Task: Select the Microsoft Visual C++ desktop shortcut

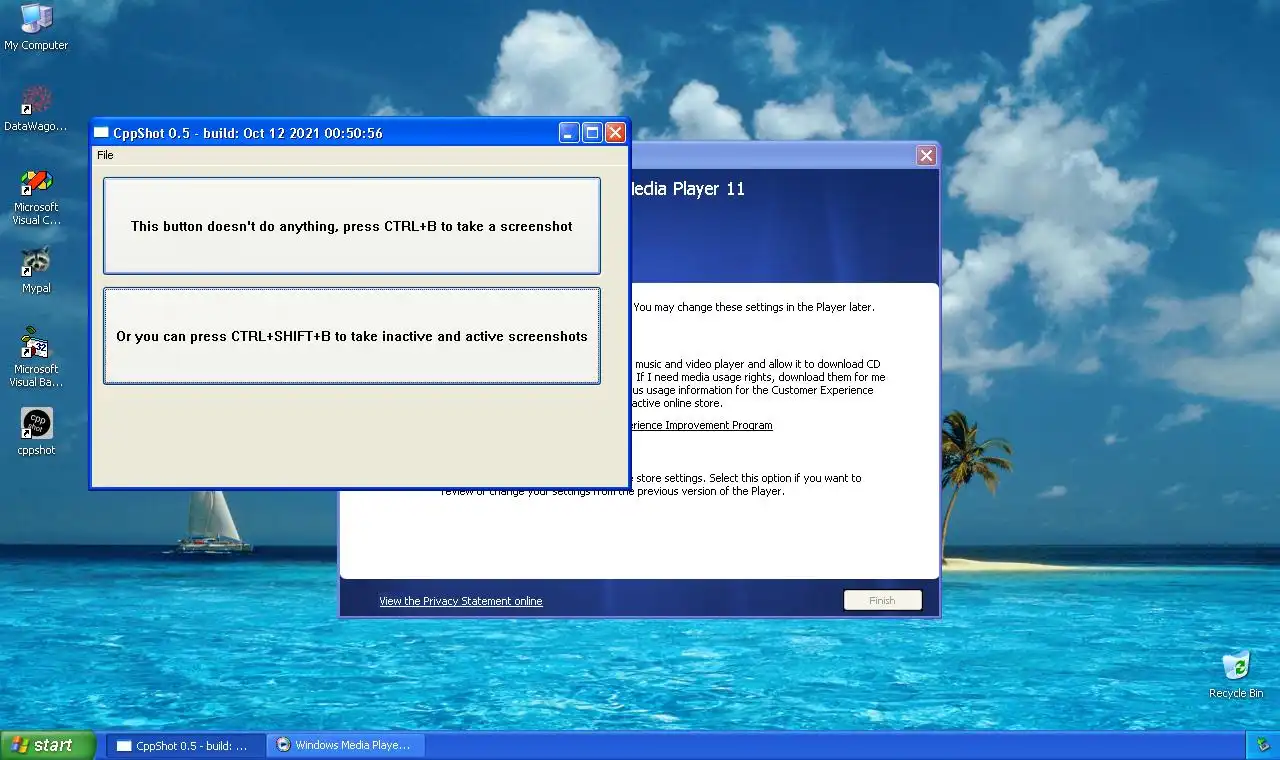Action: (36, 197)
